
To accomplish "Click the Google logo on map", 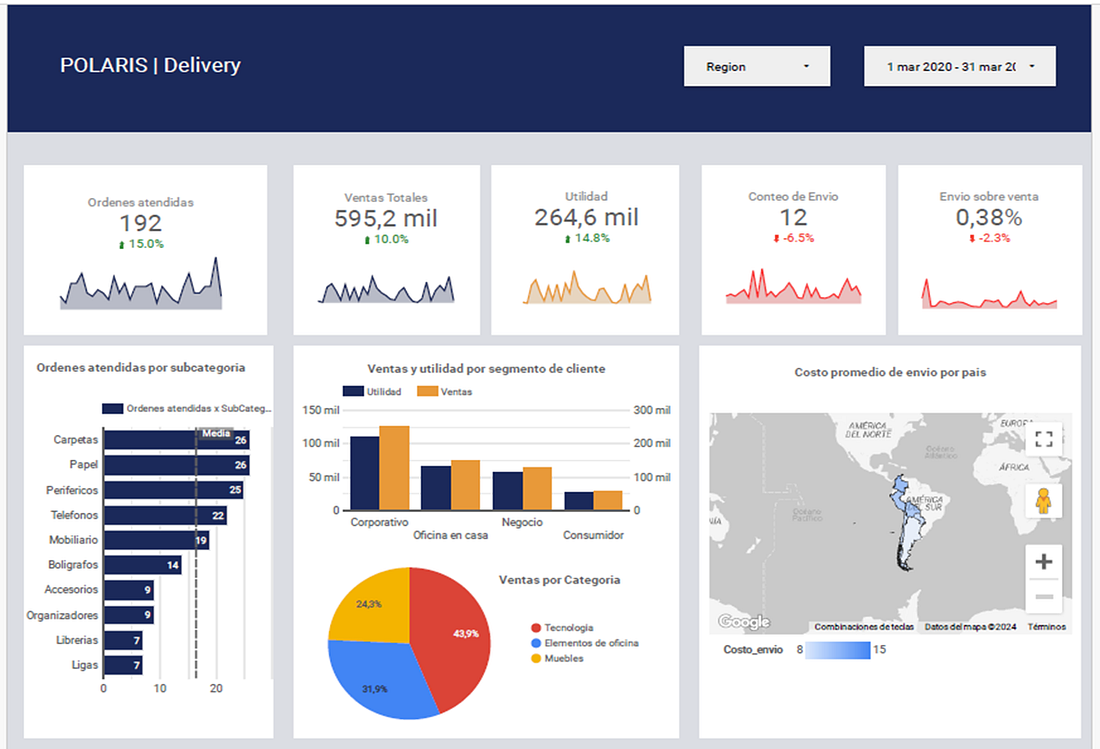I will 744,622.
